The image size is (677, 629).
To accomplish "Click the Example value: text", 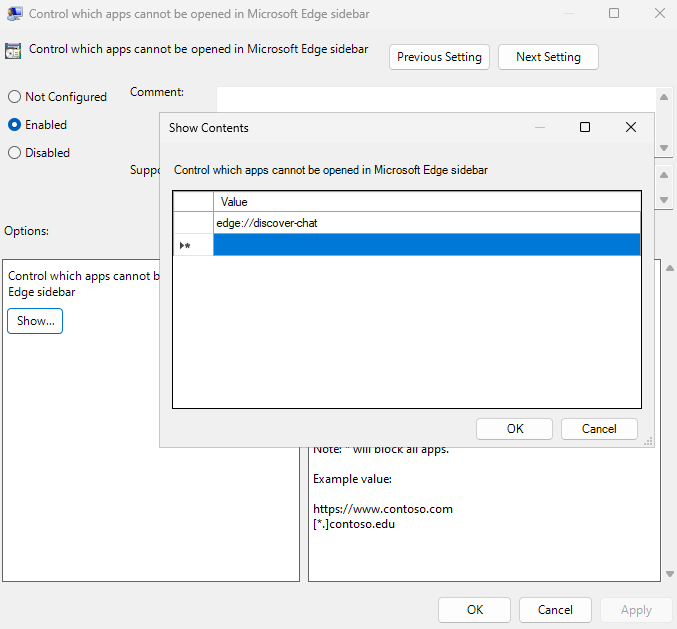I will (352, 479).
